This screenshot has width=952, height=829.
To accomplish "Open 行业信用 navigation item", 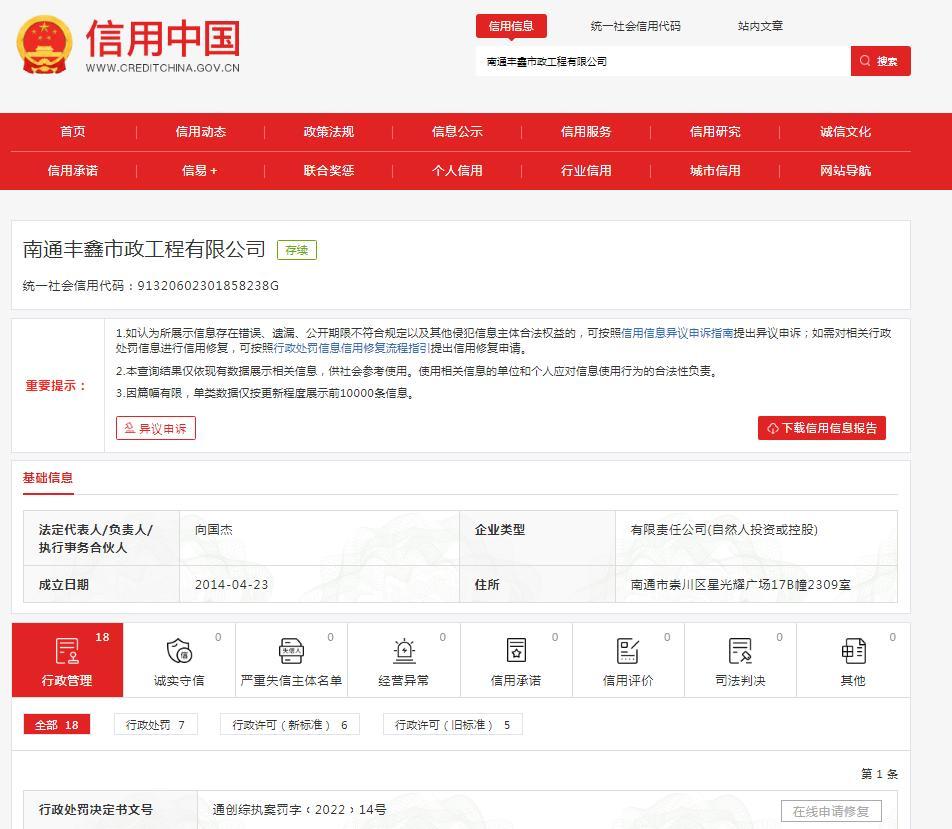I will (586, 171).
